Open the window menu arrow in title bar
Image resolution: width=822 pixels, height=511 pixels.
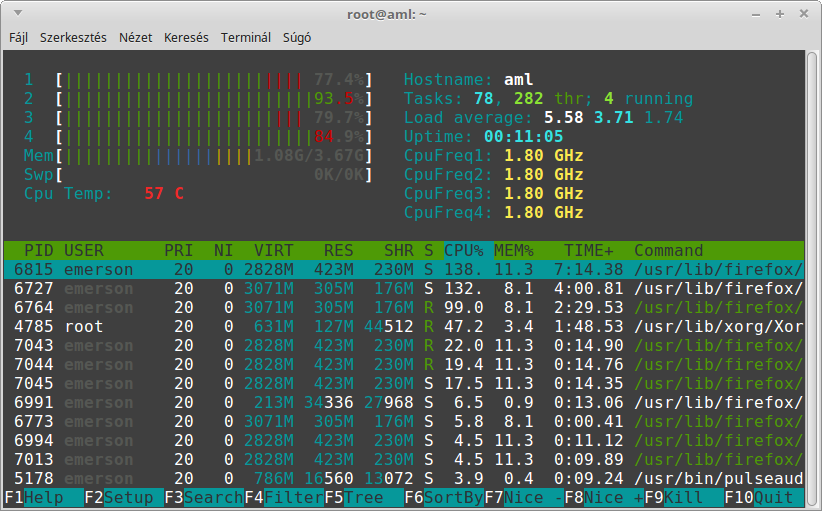point(18,13)
